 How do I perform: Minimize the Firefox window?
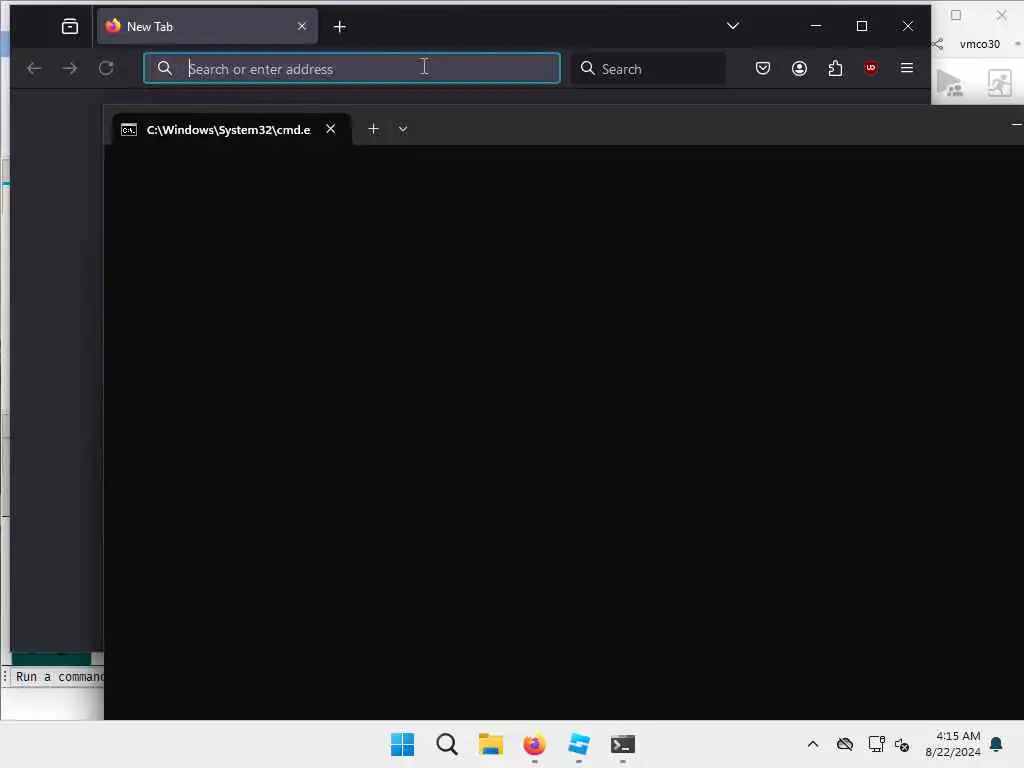(x=816, y=25)
